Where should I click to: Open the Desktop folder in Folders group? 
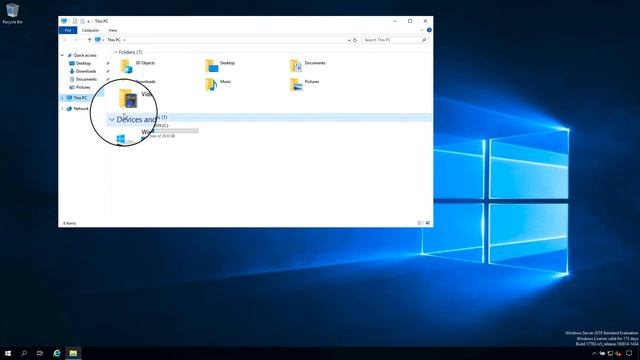[x=220, y=66]
